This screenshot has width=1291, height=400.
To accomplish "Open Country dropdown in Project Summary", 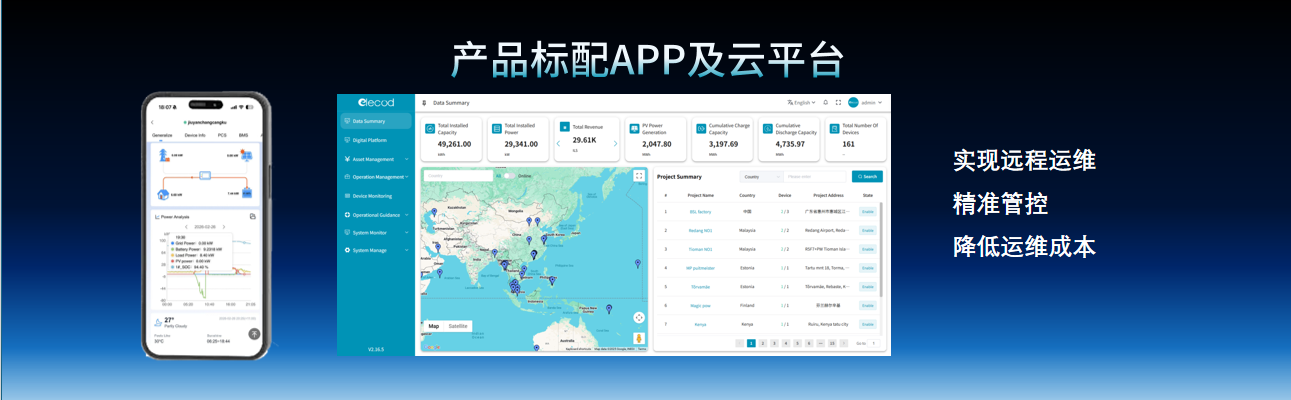I will point(760,176).
